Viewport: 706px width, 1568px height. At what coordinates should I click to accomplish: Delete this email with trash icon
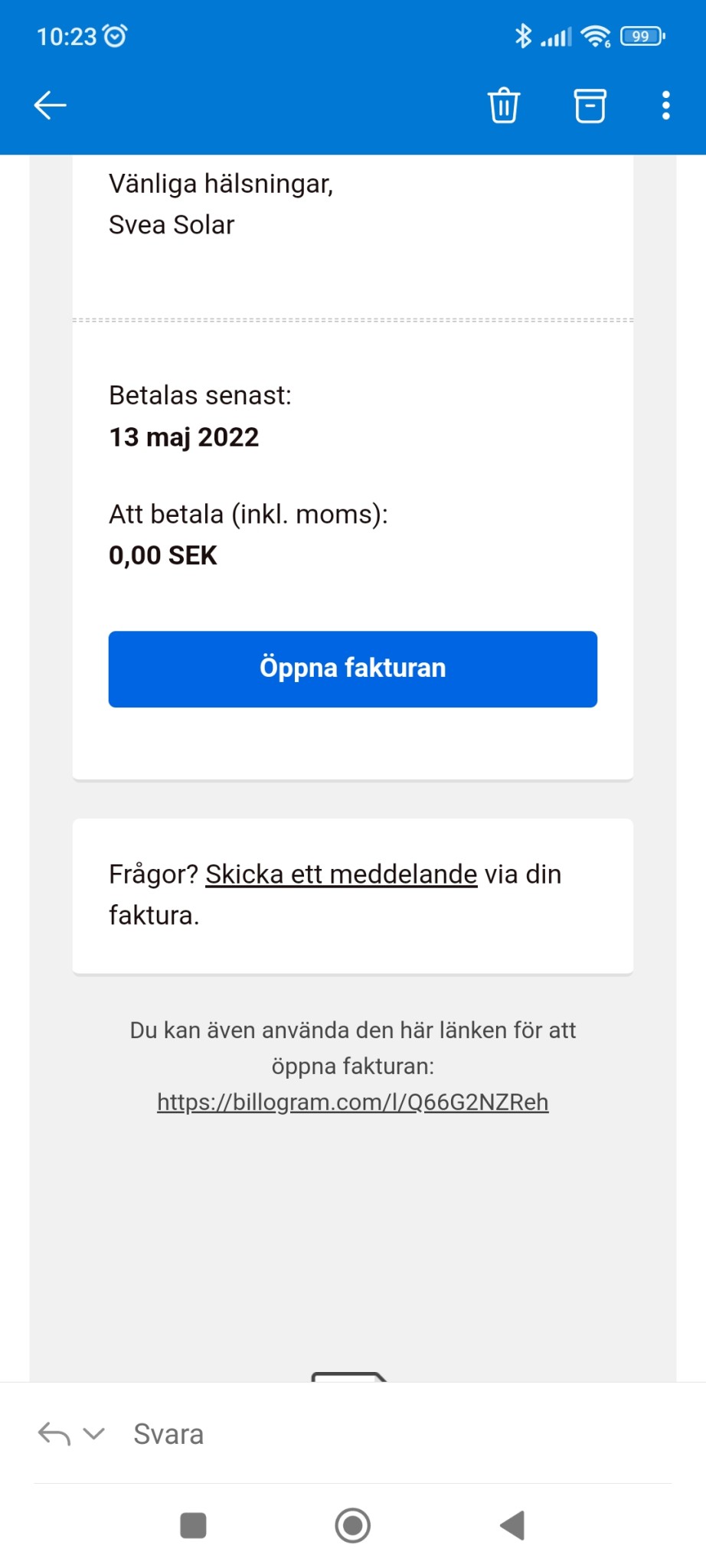click(504, 106)
